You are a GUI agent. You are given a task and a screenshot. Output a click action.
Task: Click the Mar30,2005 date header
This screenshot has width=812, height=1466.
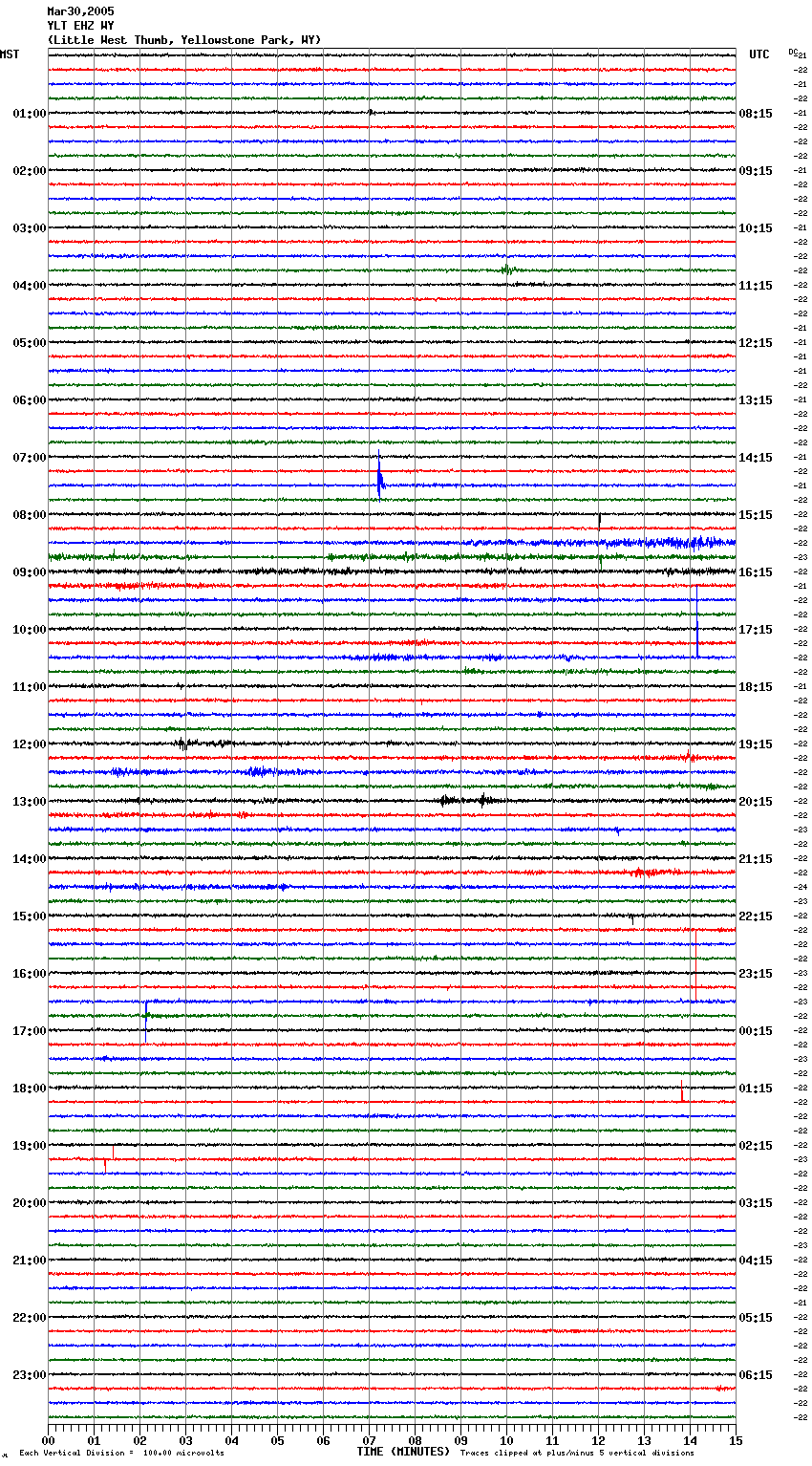pyautogui.click(x=80, y=11)
